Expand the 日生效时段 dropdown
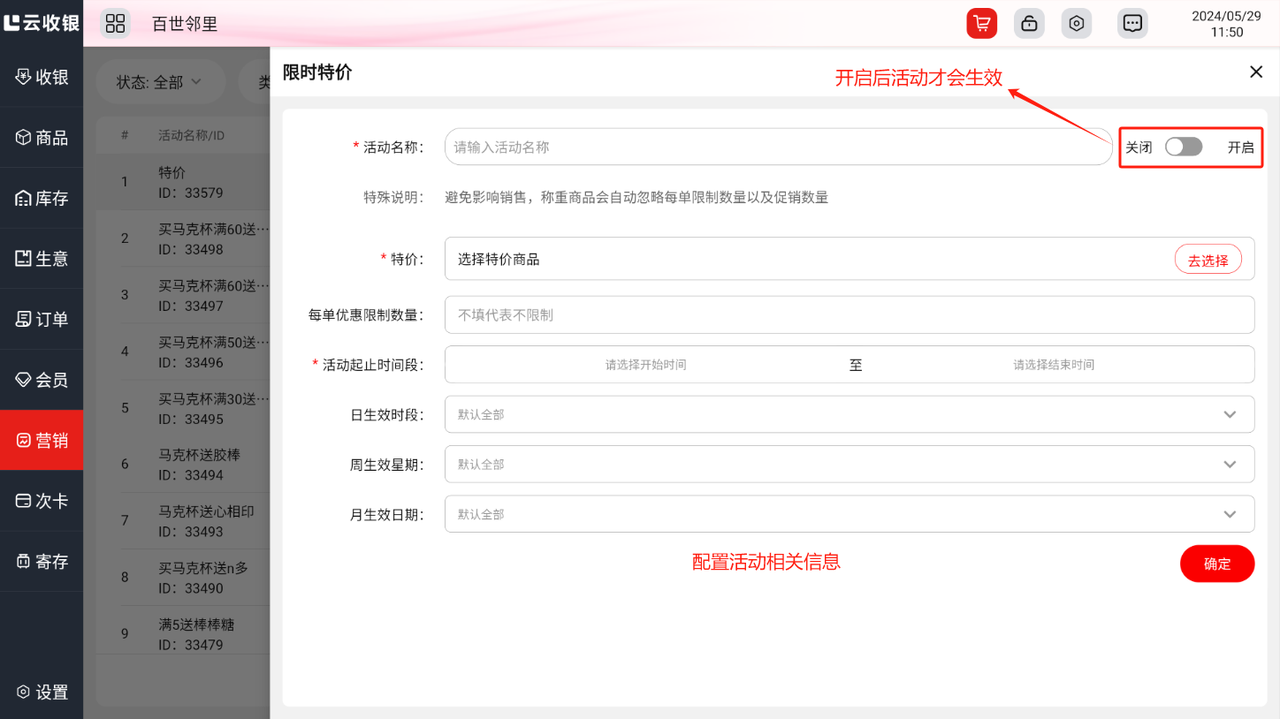 pos(849,414)
